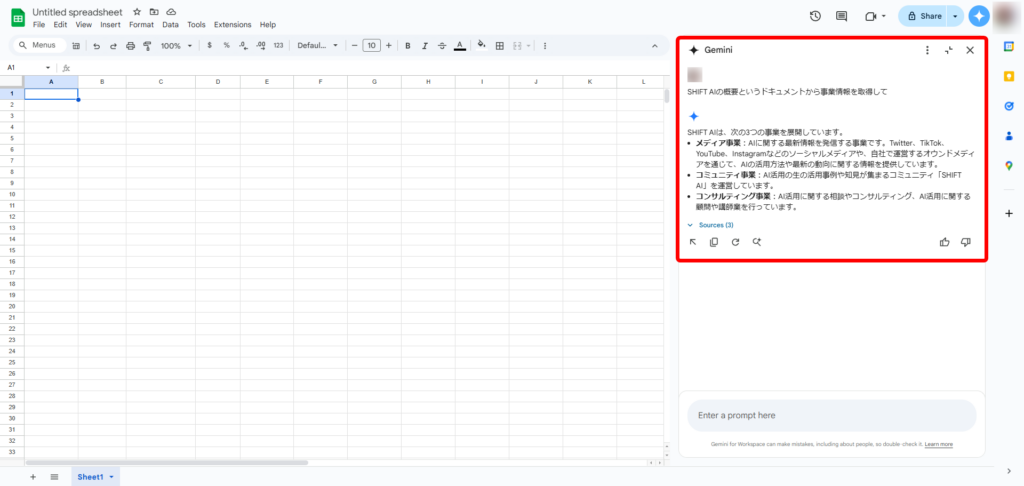The image size is (1024, 486).
Task: Open the text color picker
Action: pyautogui.click(x=460, y=46)
